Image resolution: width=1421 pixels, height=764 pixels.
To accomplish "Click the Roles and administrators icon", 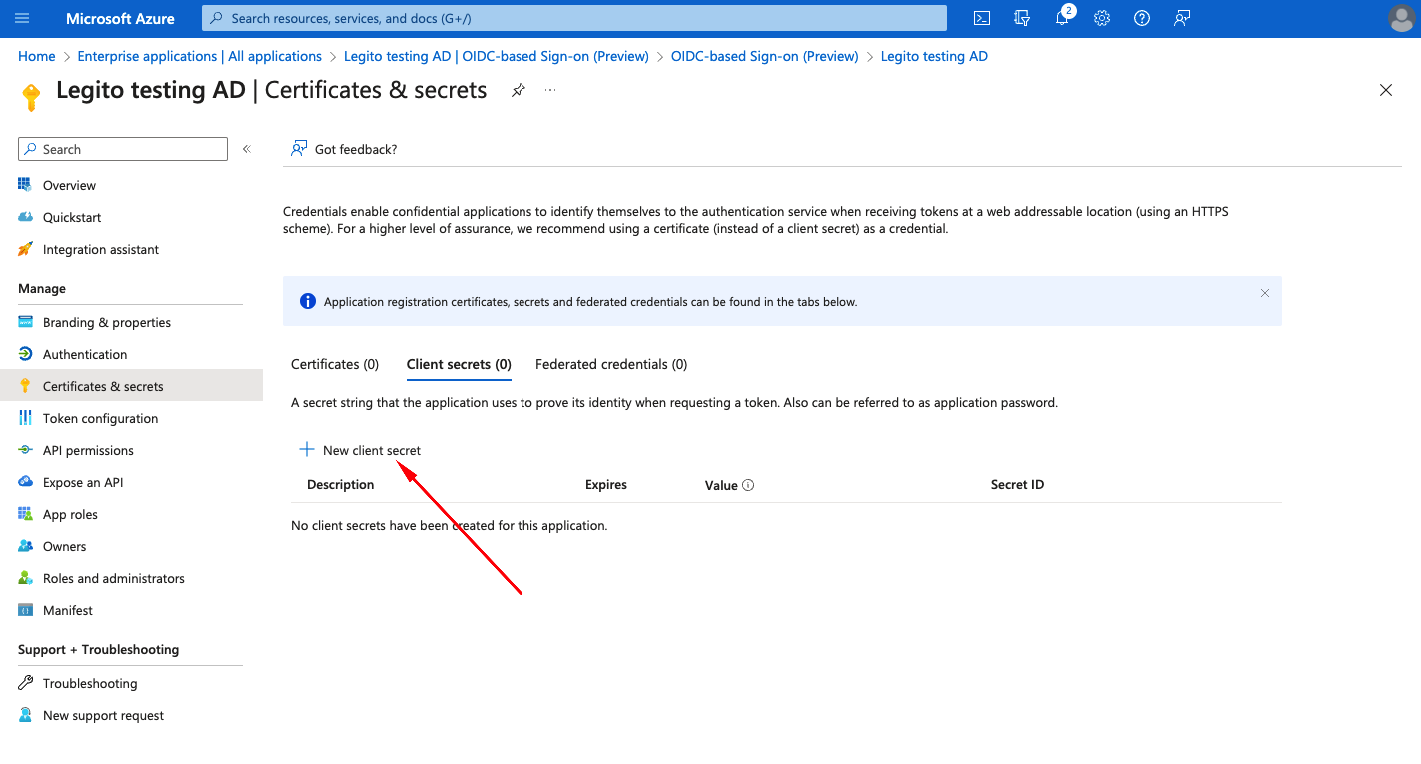I will (25, 578).
